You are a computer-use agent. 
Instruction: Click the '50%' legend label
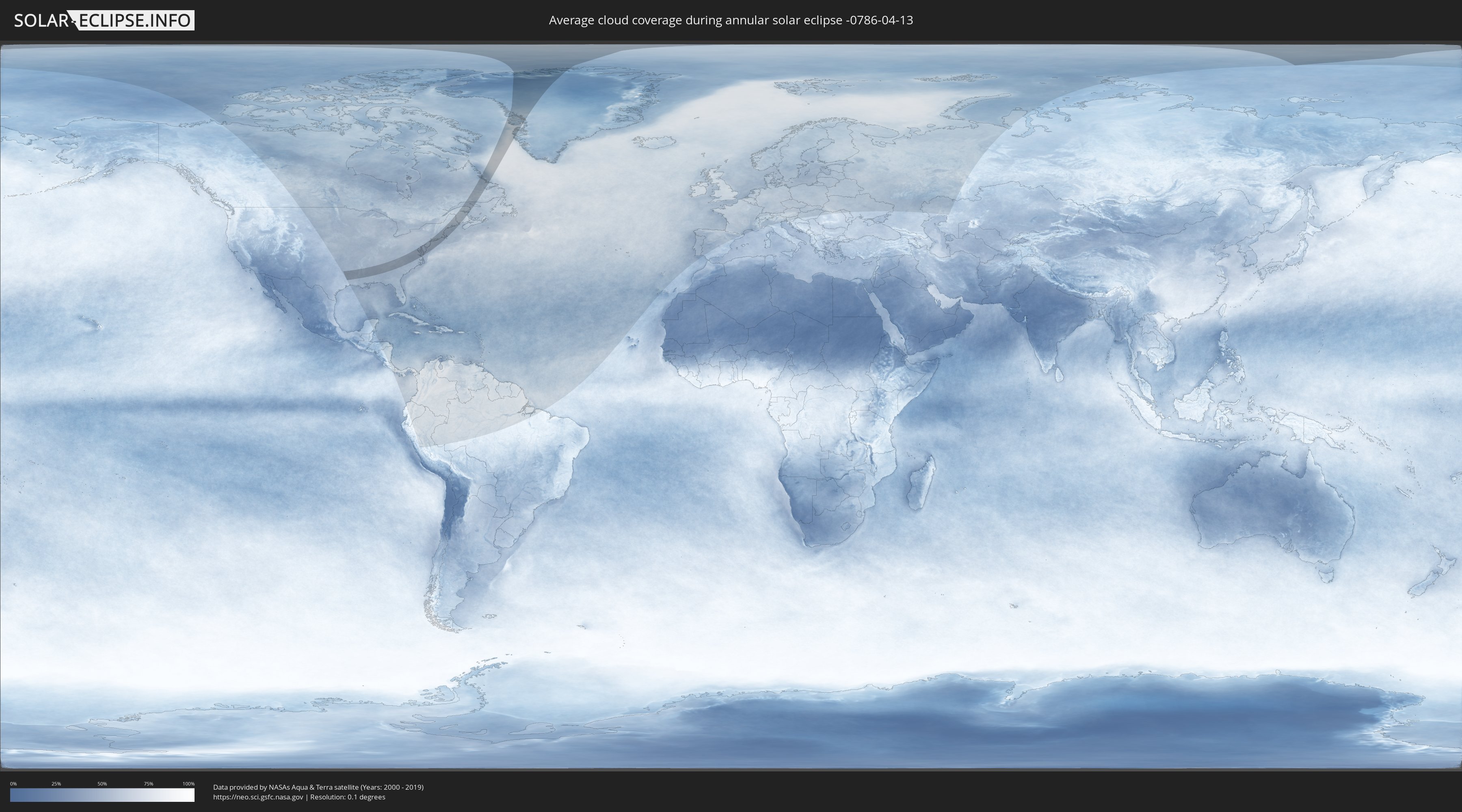point(102,784)
